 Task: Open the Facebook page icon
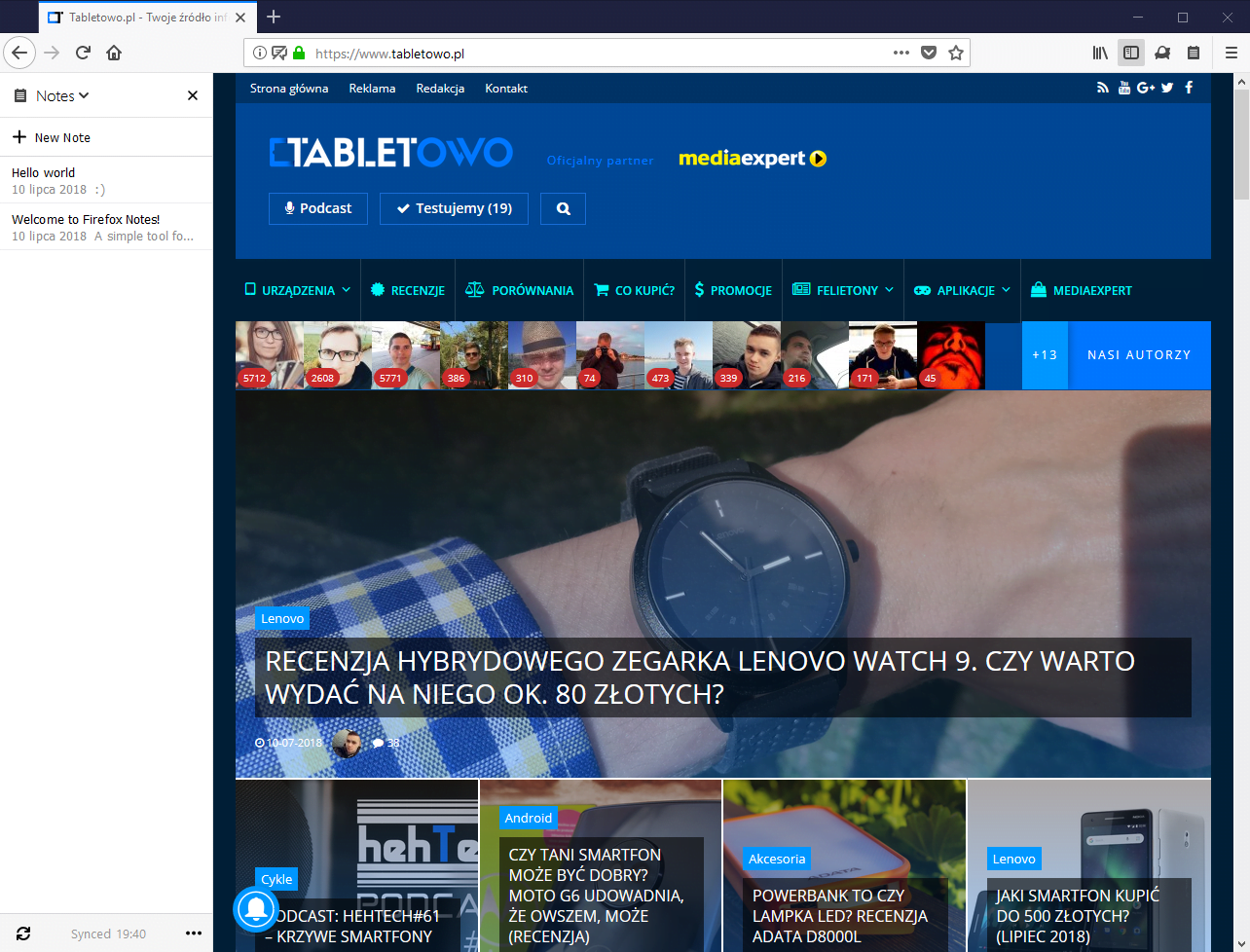[1189, 88]
